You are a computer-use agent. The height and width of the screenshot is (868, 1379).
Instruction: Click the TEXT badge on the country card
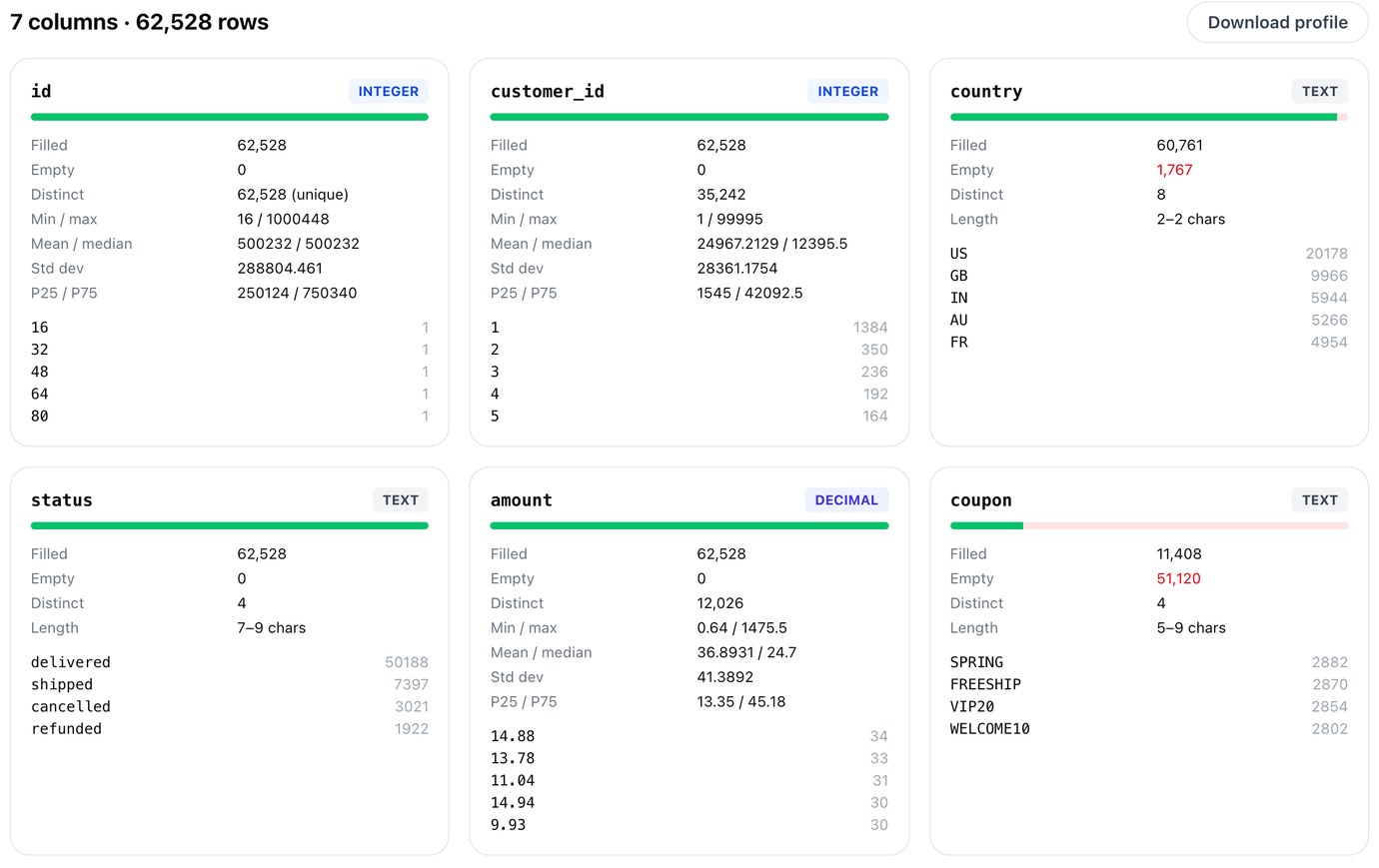coord(1320,91)
